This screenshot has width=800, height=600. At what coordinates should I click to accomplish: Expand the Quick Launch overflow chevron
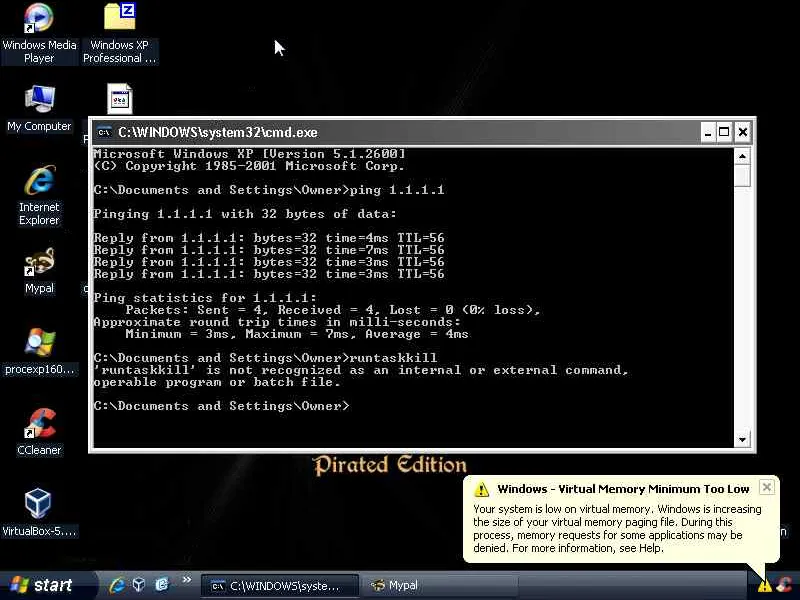[187, 580]
